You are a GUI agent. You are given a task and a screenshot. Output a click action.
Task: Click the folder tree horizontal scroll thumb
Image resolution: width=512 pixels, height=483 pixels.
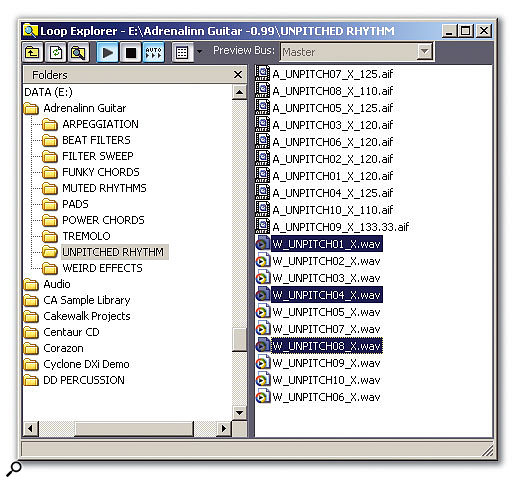point(134,429)
